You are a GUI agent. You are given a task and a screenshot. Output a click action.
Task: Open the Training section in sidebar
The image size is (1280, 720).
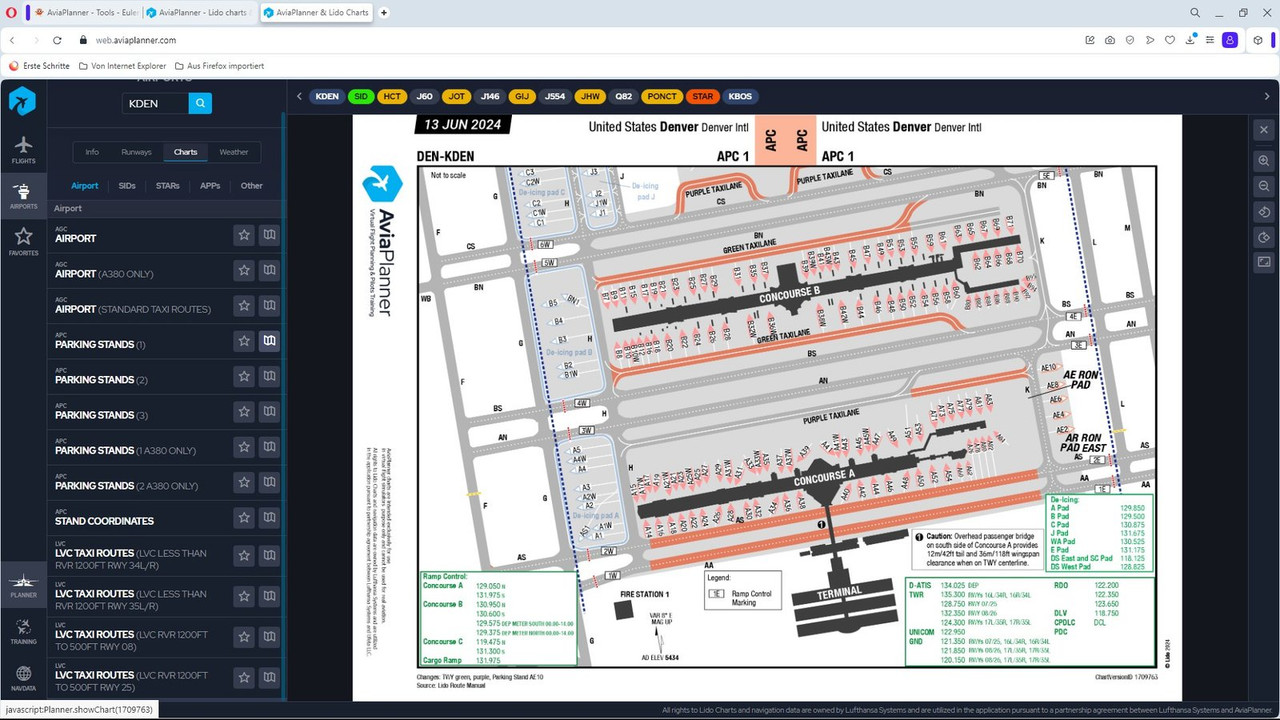click(23, 631)
